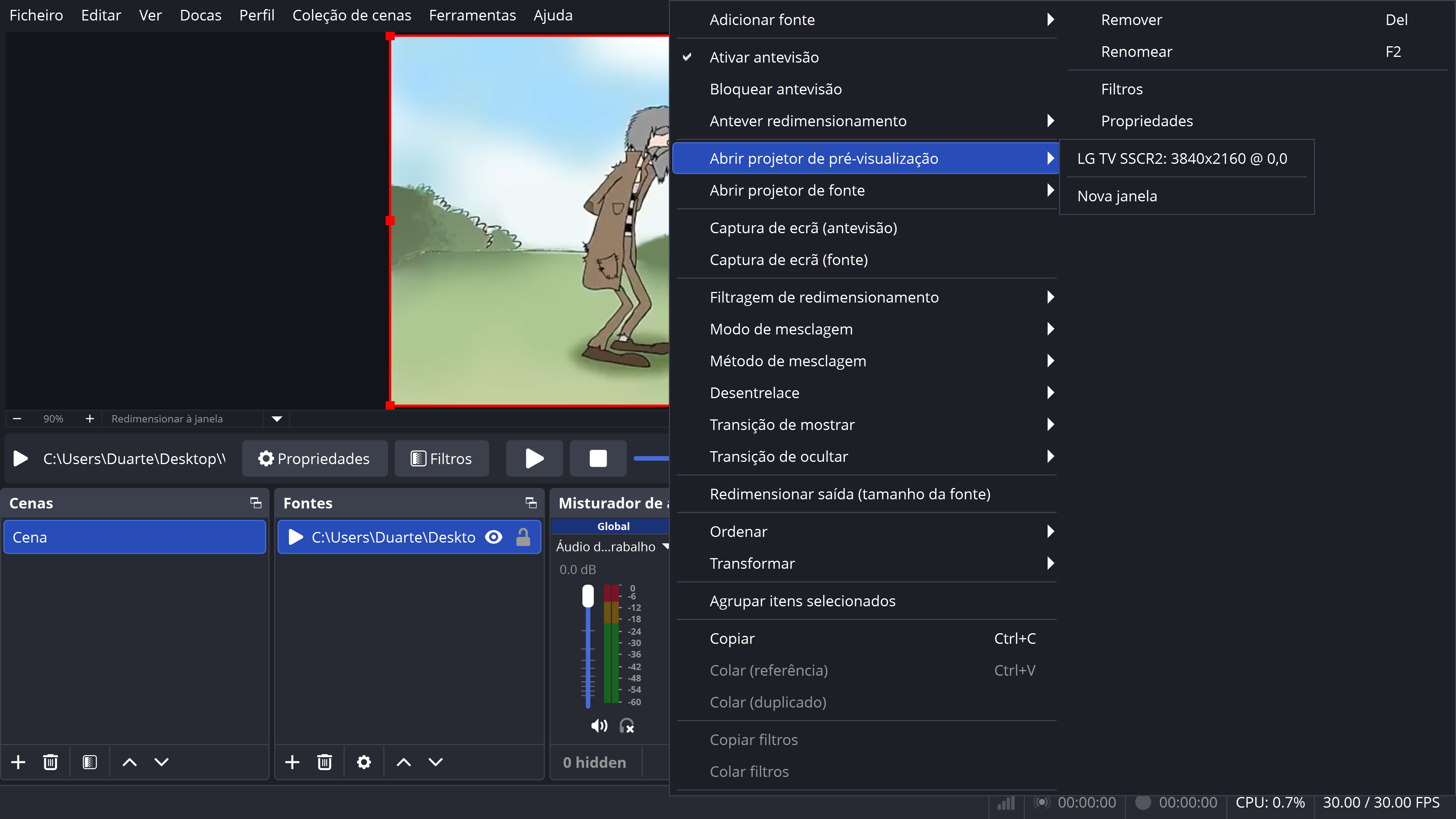Choose LG TV SSCR2 display for projector

coord(1186,158)
